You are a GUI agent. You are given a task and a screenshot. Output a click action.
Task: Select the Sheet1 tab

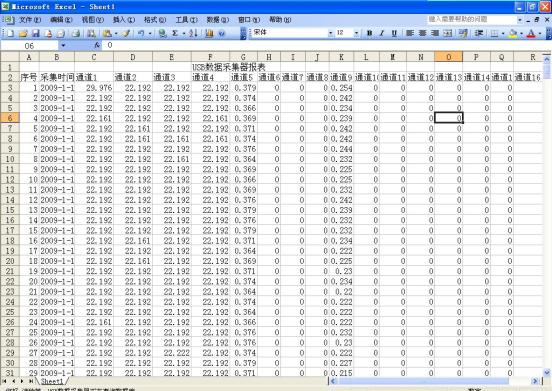(x=52, y=381)
